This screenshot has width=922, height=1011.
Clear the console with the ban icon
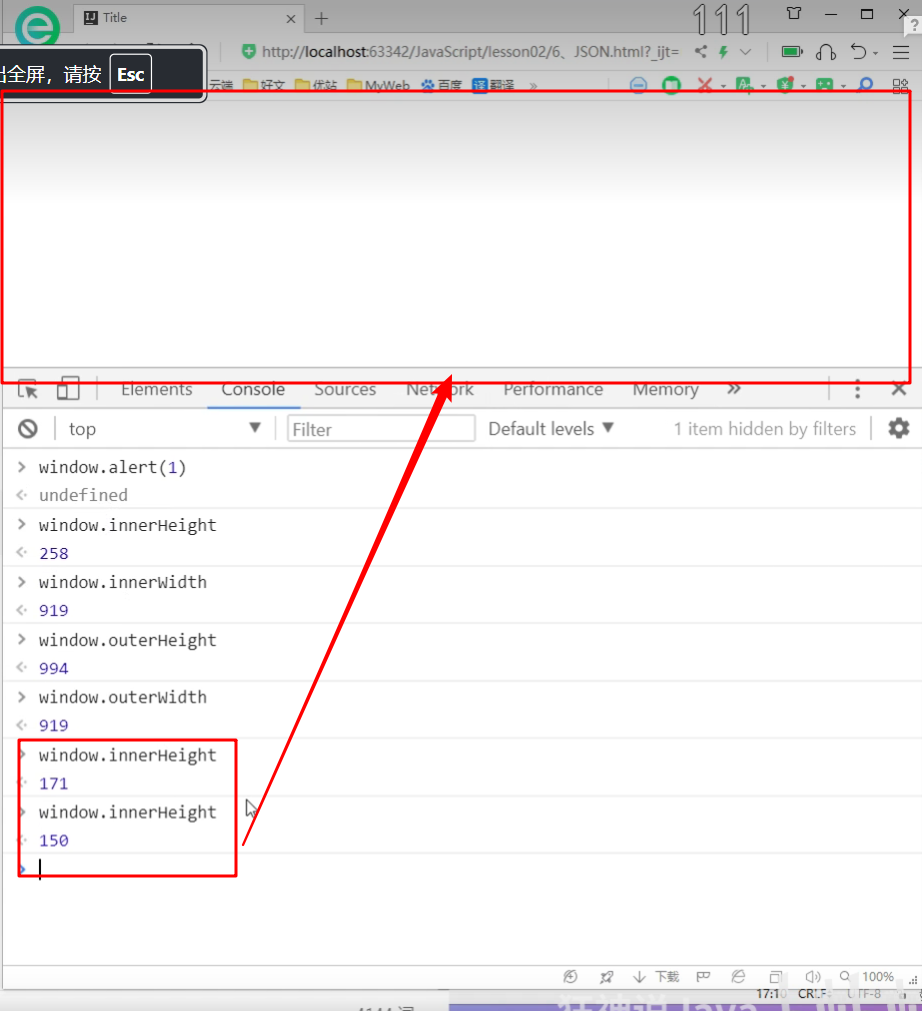[x=28, y=429]
